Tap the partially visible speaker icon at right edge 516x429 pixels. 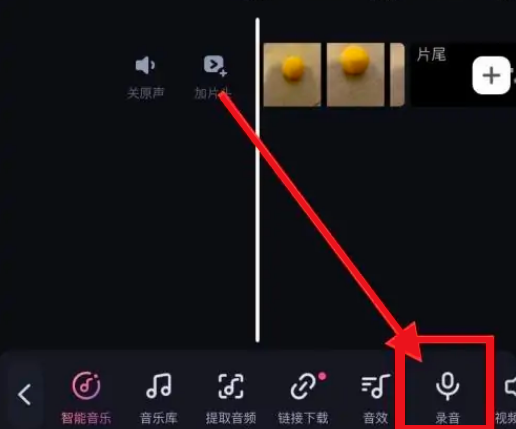click(x=510, y=387)
